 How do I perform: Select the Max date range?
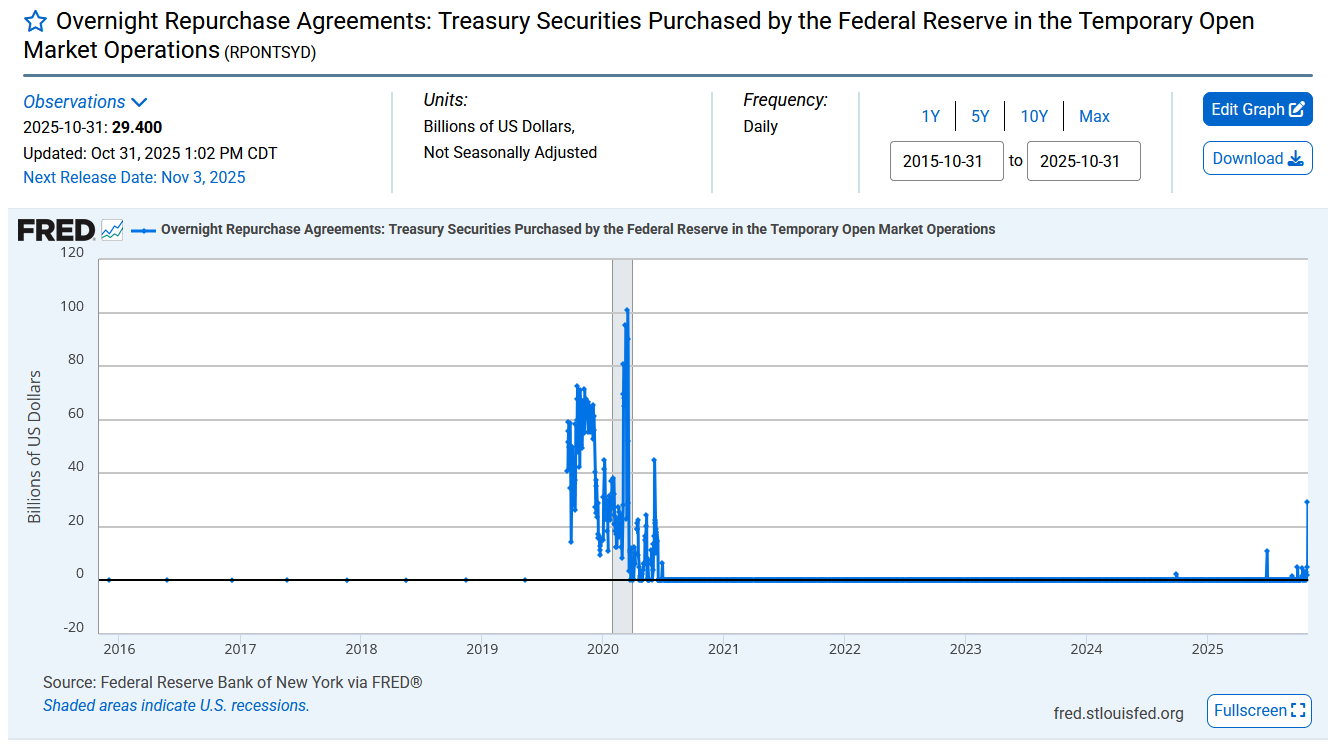point(1094,116)
